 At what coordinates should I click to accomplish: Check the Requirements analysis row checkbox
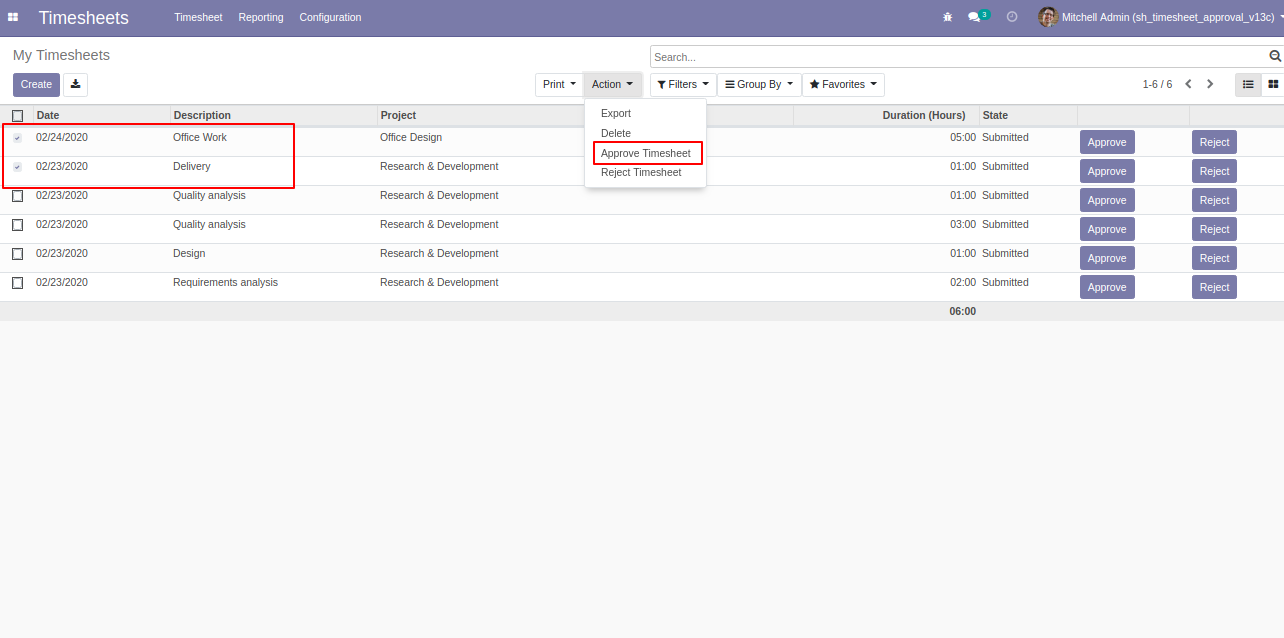pyautogui.click(x=17, y=283)
